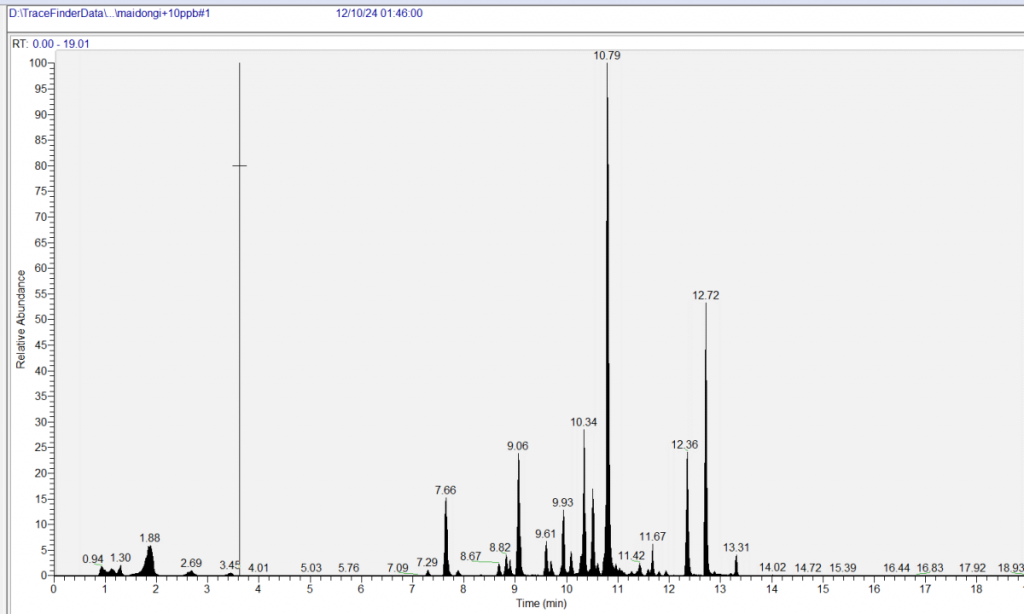Select the 10.34 peak label
Viewport: 1024px width, 614px height.
pos(584,423)
